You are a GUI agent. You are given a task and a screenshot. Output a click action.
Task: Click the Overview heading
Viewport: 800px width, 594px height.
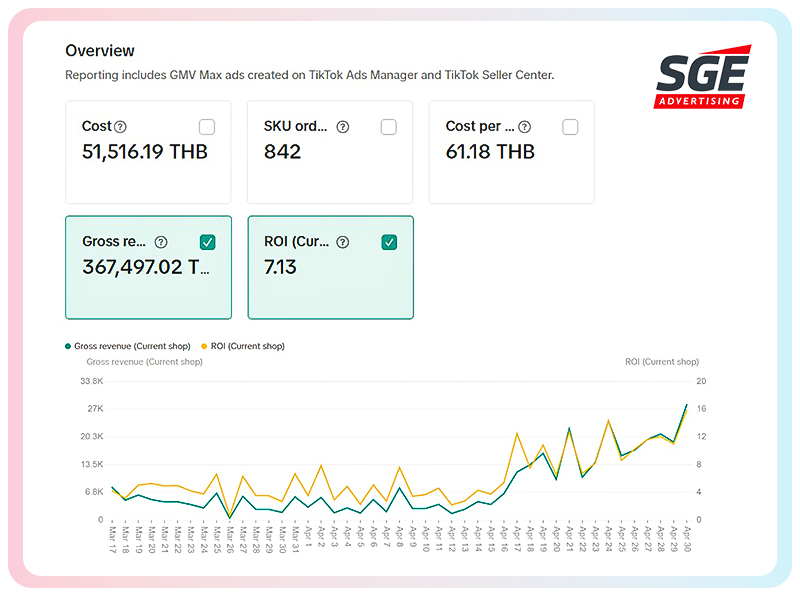click(100, 51)
